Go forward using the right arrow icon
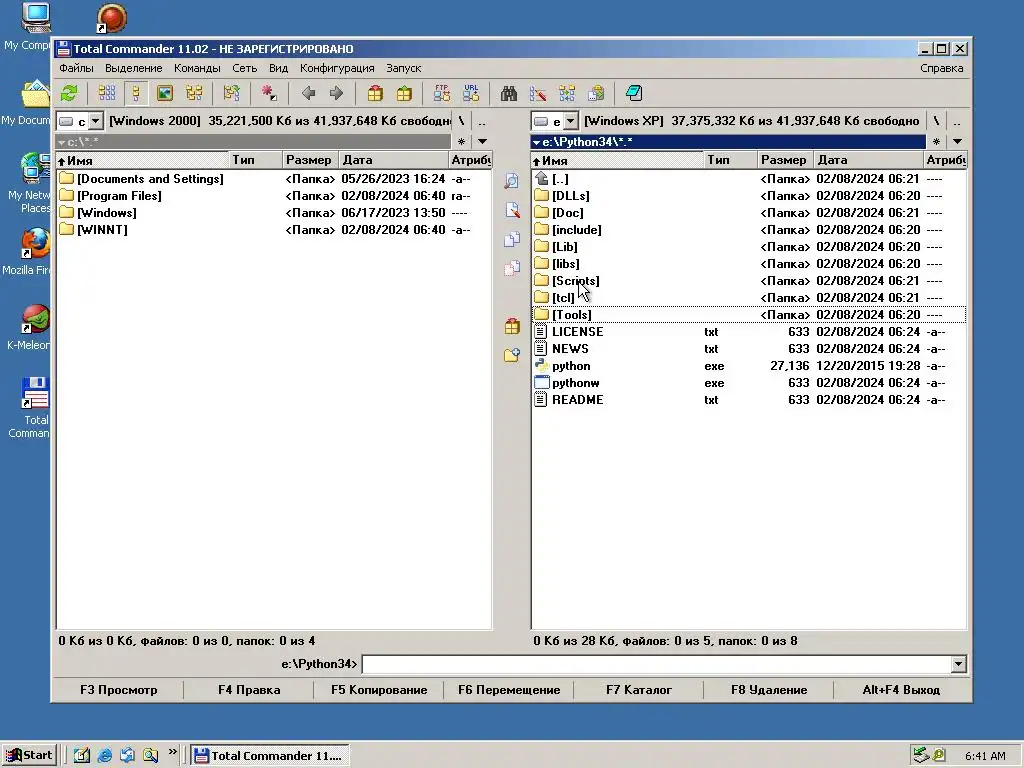Screen dimensions: 1024x768 coord(336,93)
